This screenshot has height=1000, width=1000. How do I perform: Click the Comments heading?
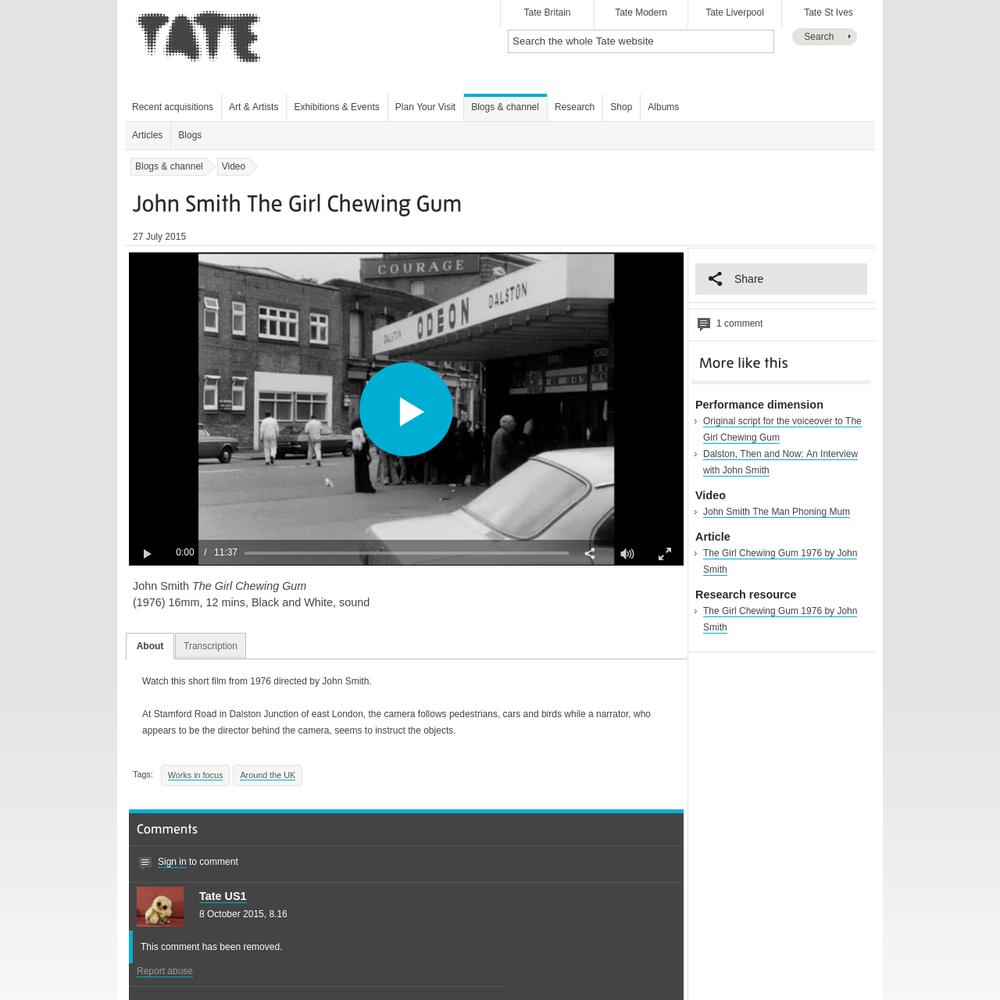(x=167, y=829)
